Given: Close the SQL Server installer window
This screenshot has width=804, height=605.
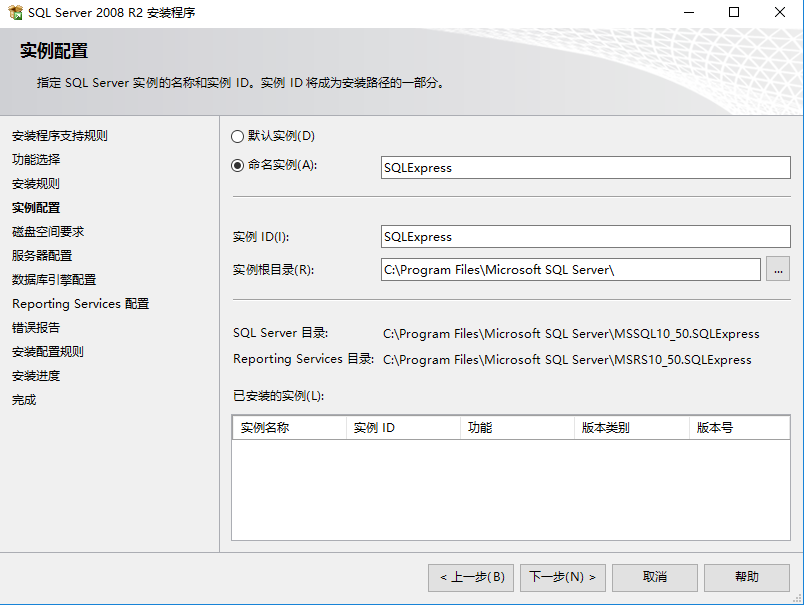Looking at the screenshot, I should (779, 12).
